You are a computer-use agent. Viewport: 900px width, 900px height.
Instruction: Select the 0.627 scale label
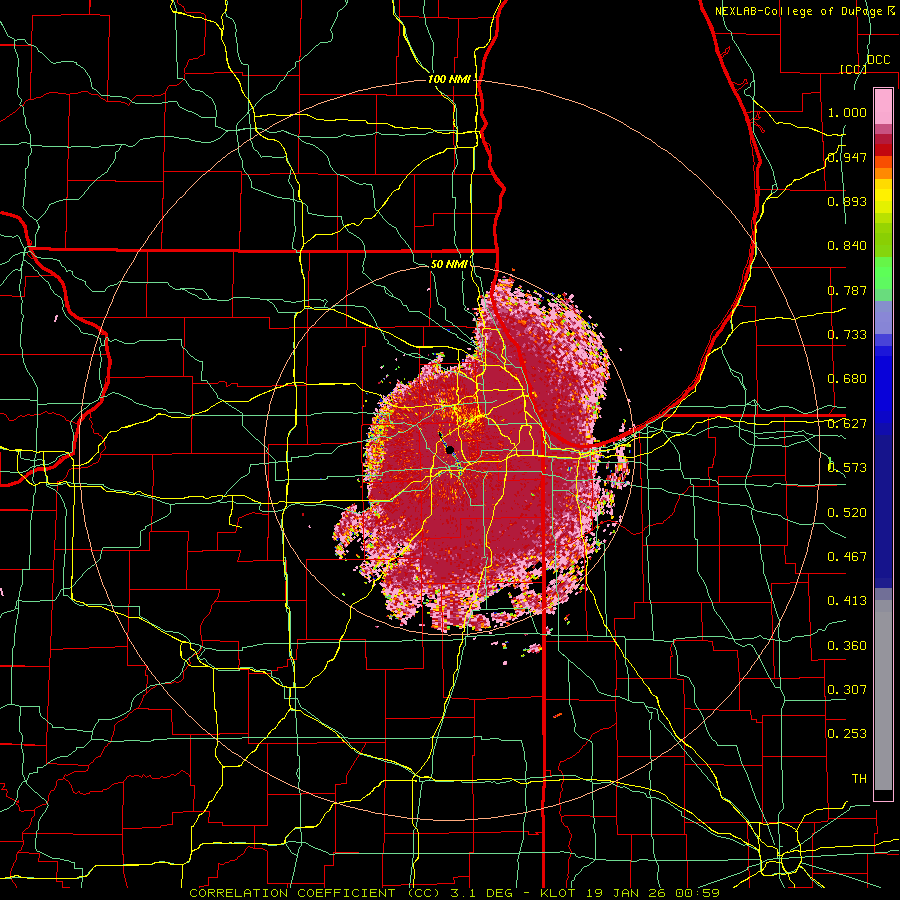click(x=847, y=424)
